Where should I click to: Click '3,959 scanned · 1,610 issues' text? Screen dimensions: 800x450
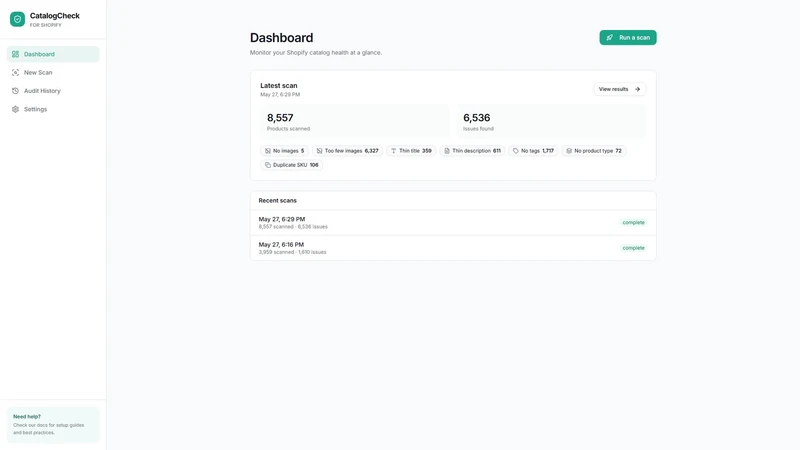[292, 252]
